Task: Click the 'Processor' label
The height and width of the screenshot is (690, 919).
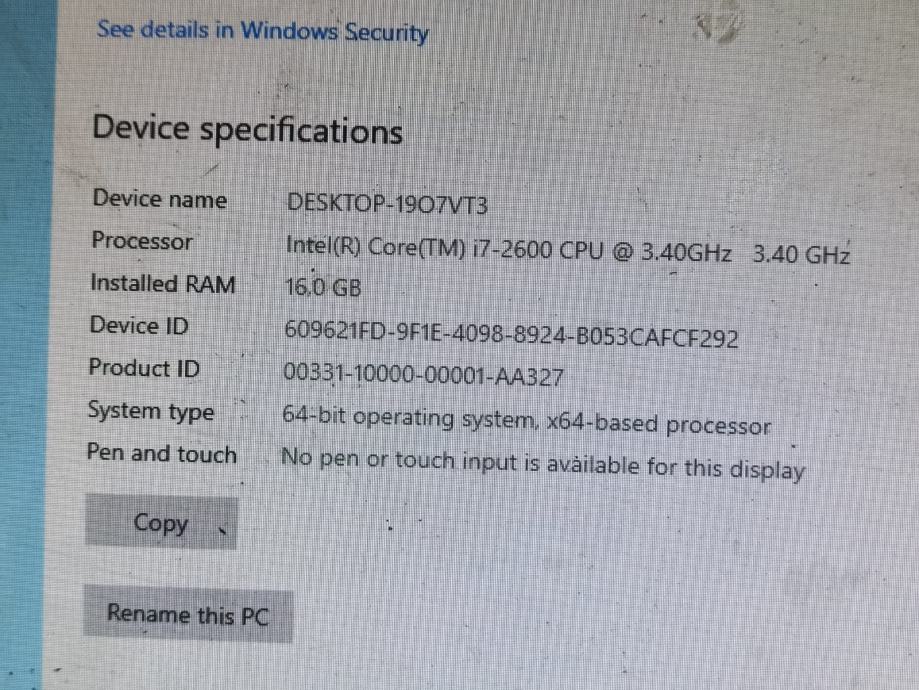Action: tap(142, 241)
